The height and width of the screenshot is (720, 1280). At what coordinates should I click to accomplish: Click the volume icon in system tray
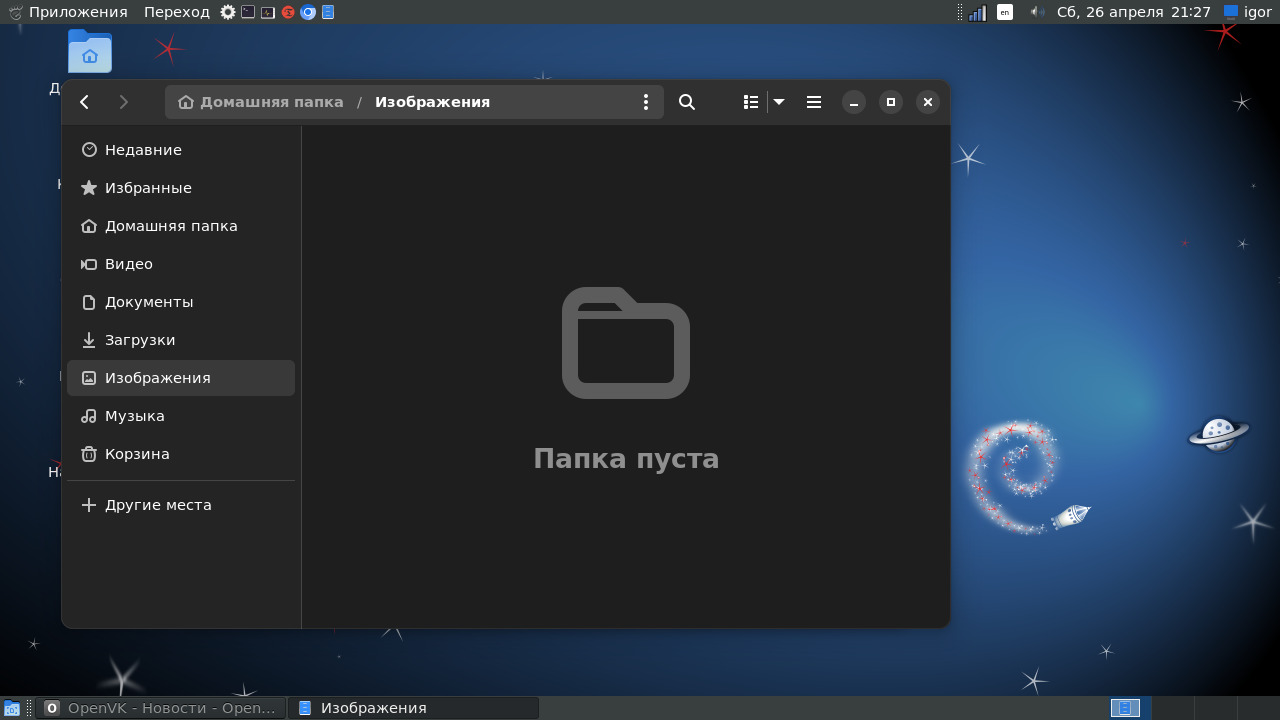(x=1037, y=12)
